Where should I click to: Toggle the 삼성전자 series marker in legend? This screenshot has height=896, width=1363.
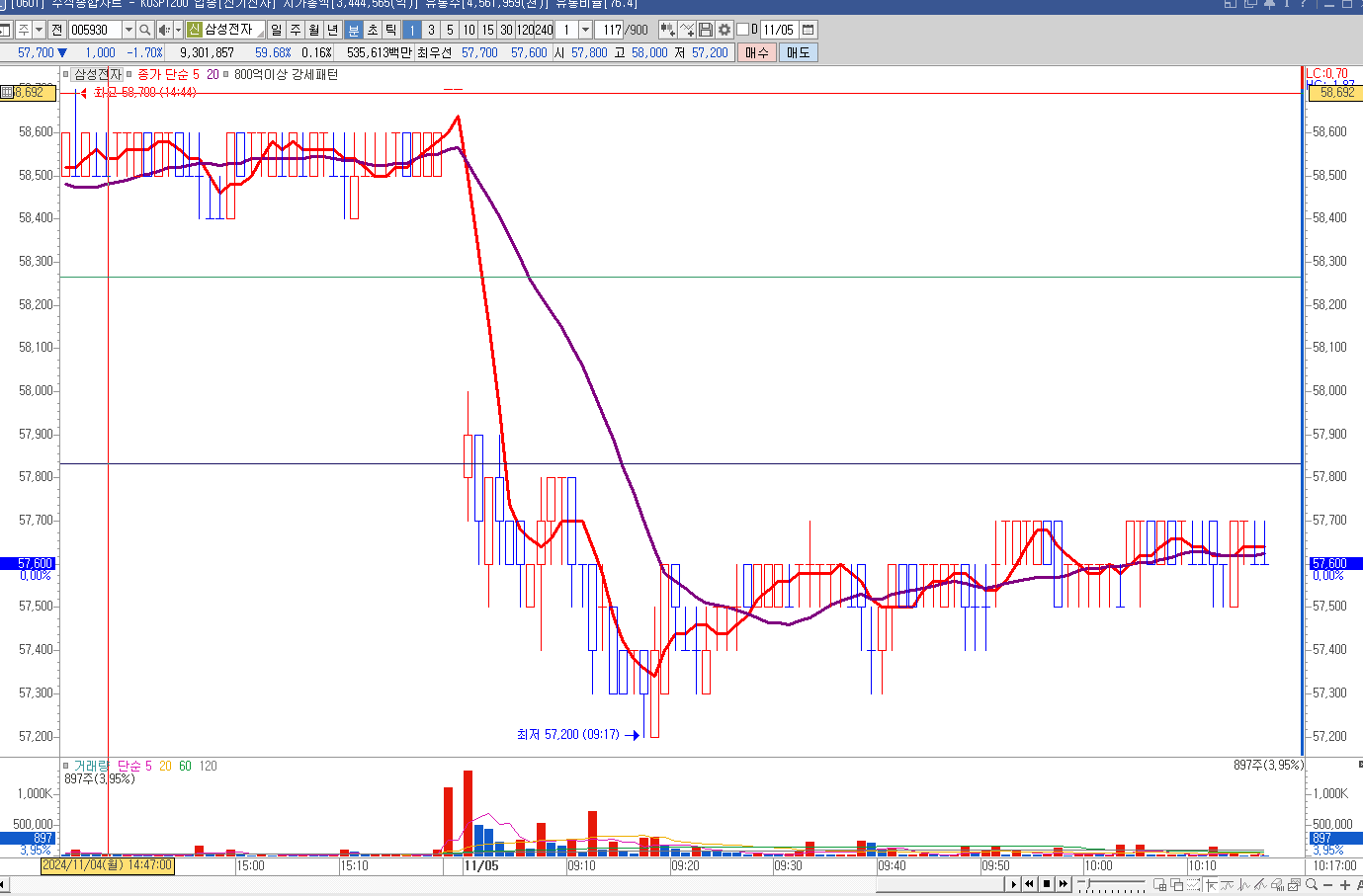pos(67,74)
